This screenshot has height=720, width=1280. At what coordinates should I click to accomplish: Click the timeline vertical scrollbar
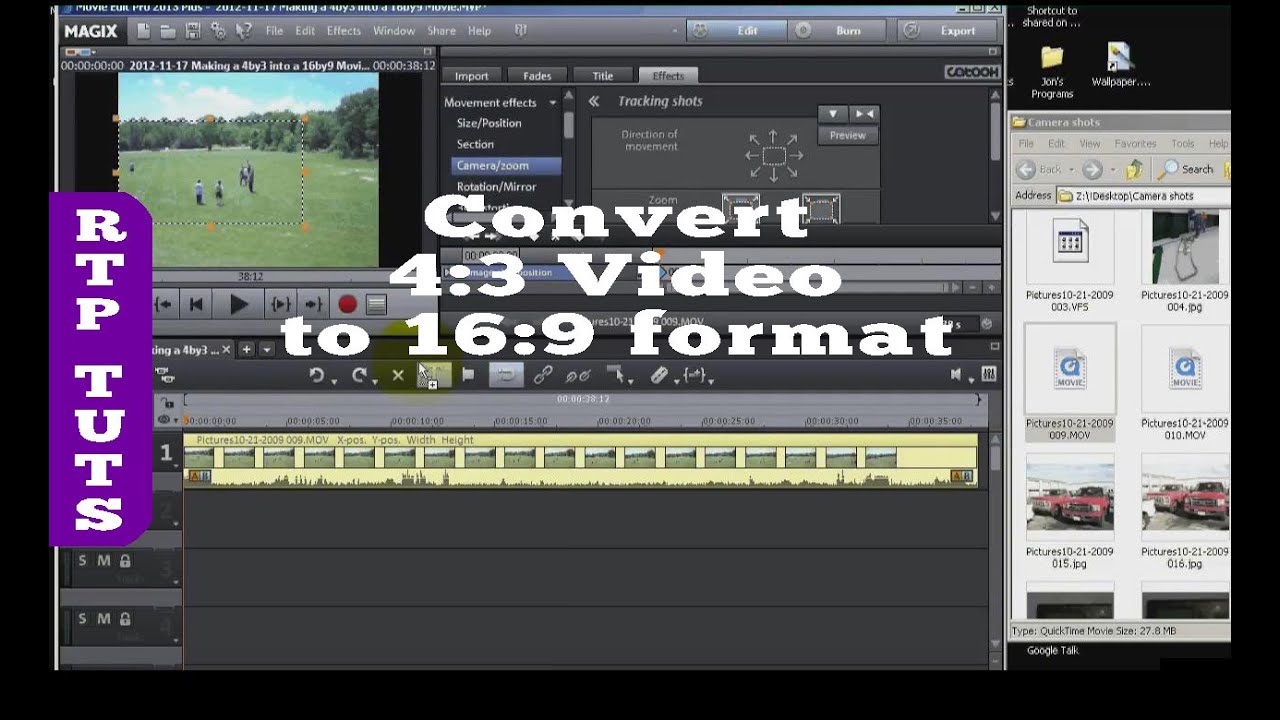995,460
